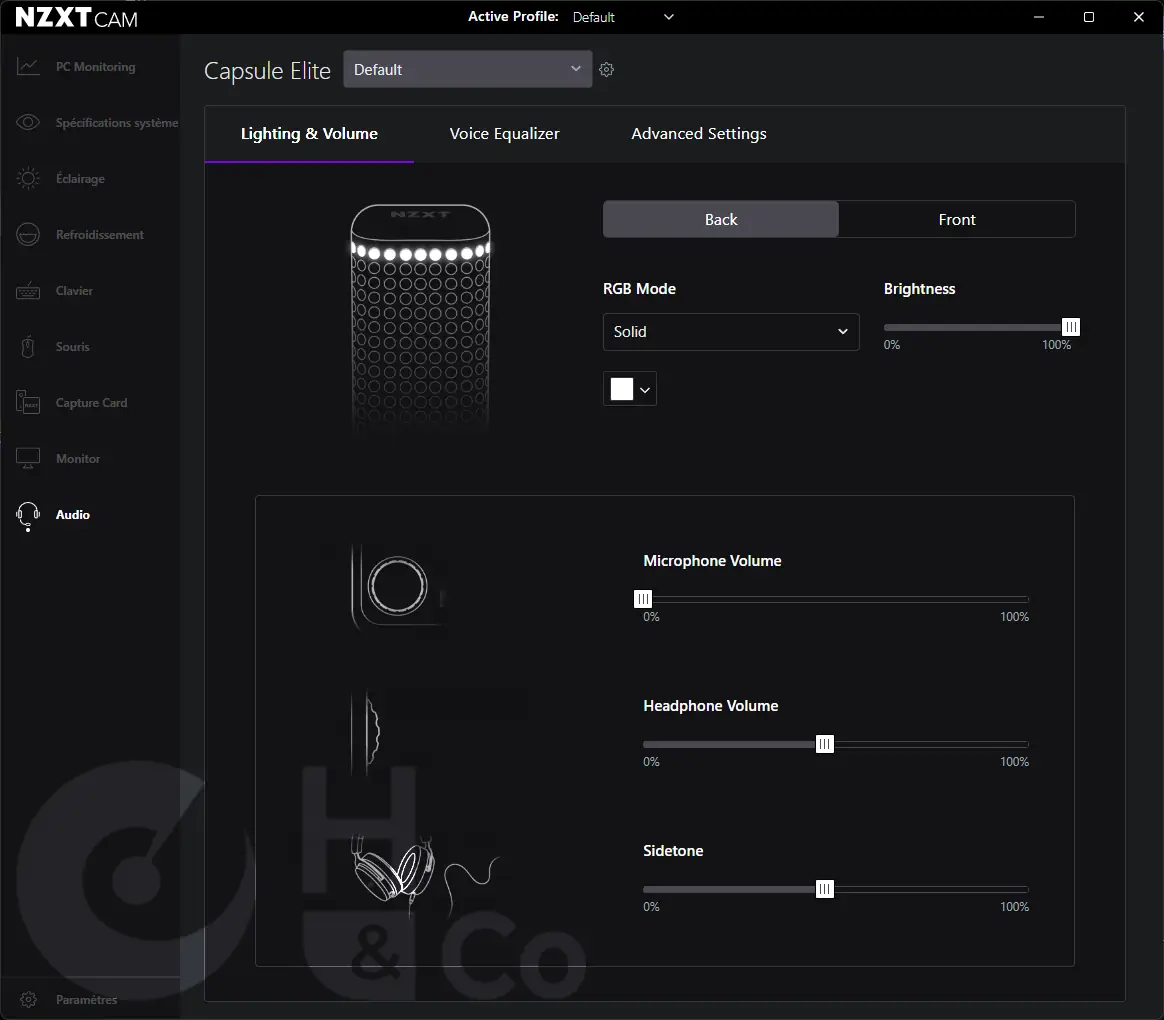This screenshot has width=1164, height=1020.
Task: Click the NZXT CAM logo
Action: click(76, 17)
